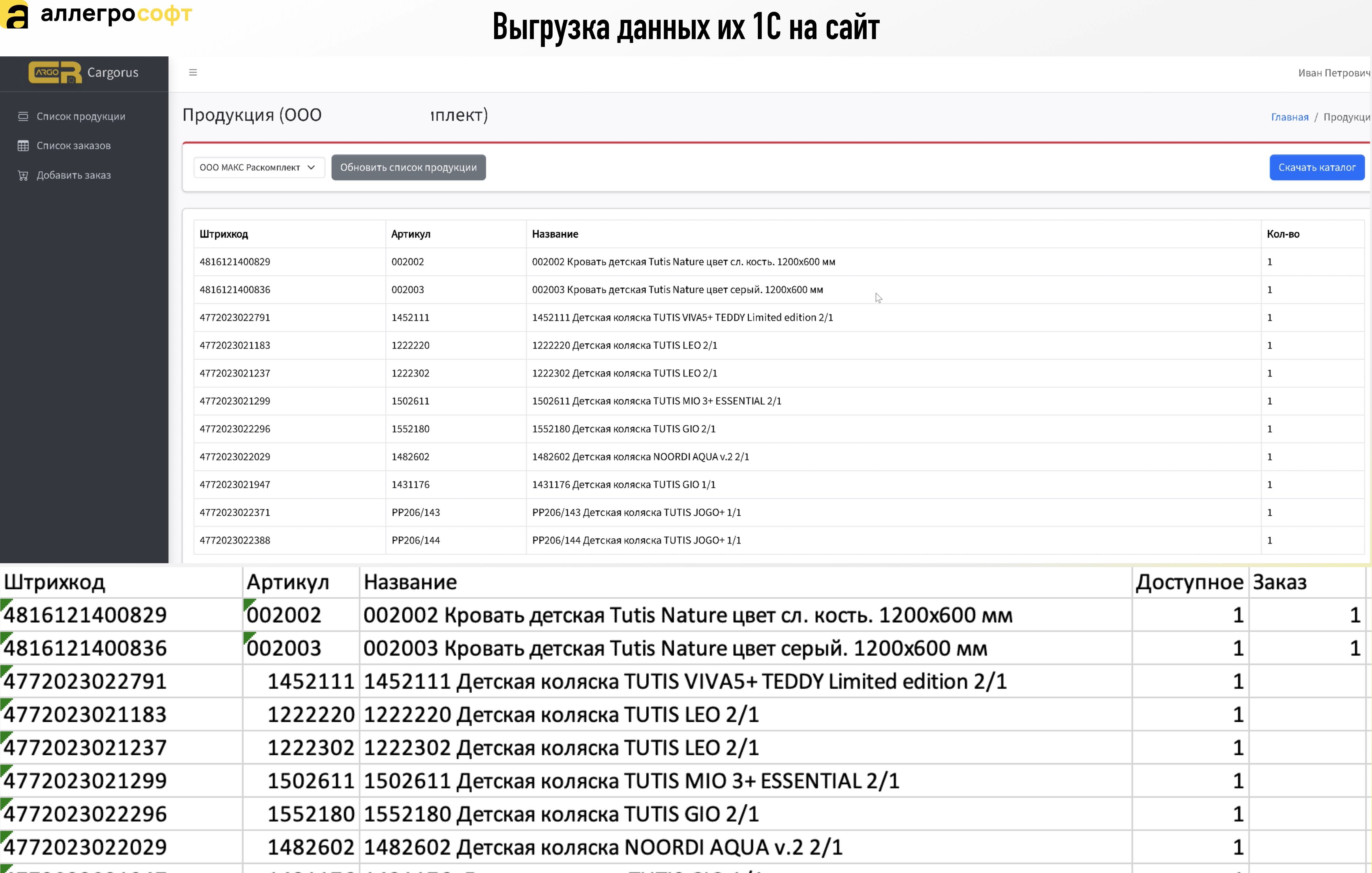Click the Cargorus logo icon
The image size is (1372, 873).
(55, 72)
